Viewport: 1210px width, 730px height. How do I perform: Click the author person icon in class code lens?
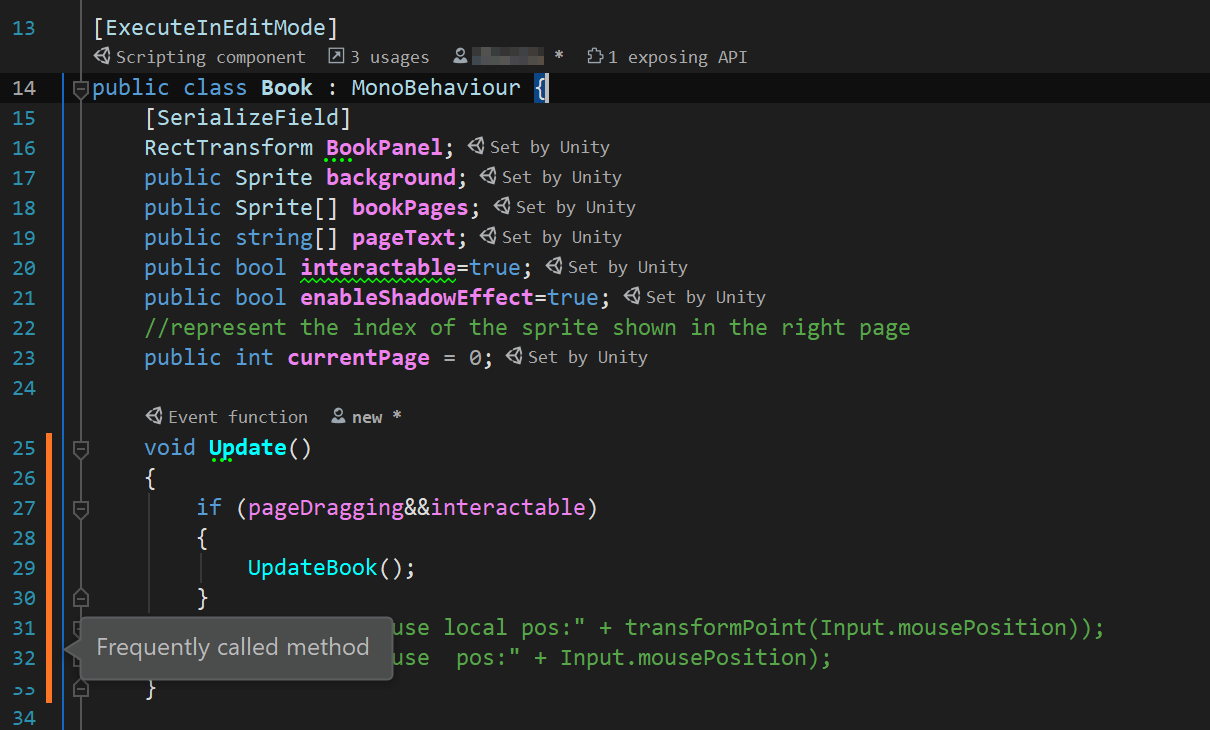click(460, 57)
